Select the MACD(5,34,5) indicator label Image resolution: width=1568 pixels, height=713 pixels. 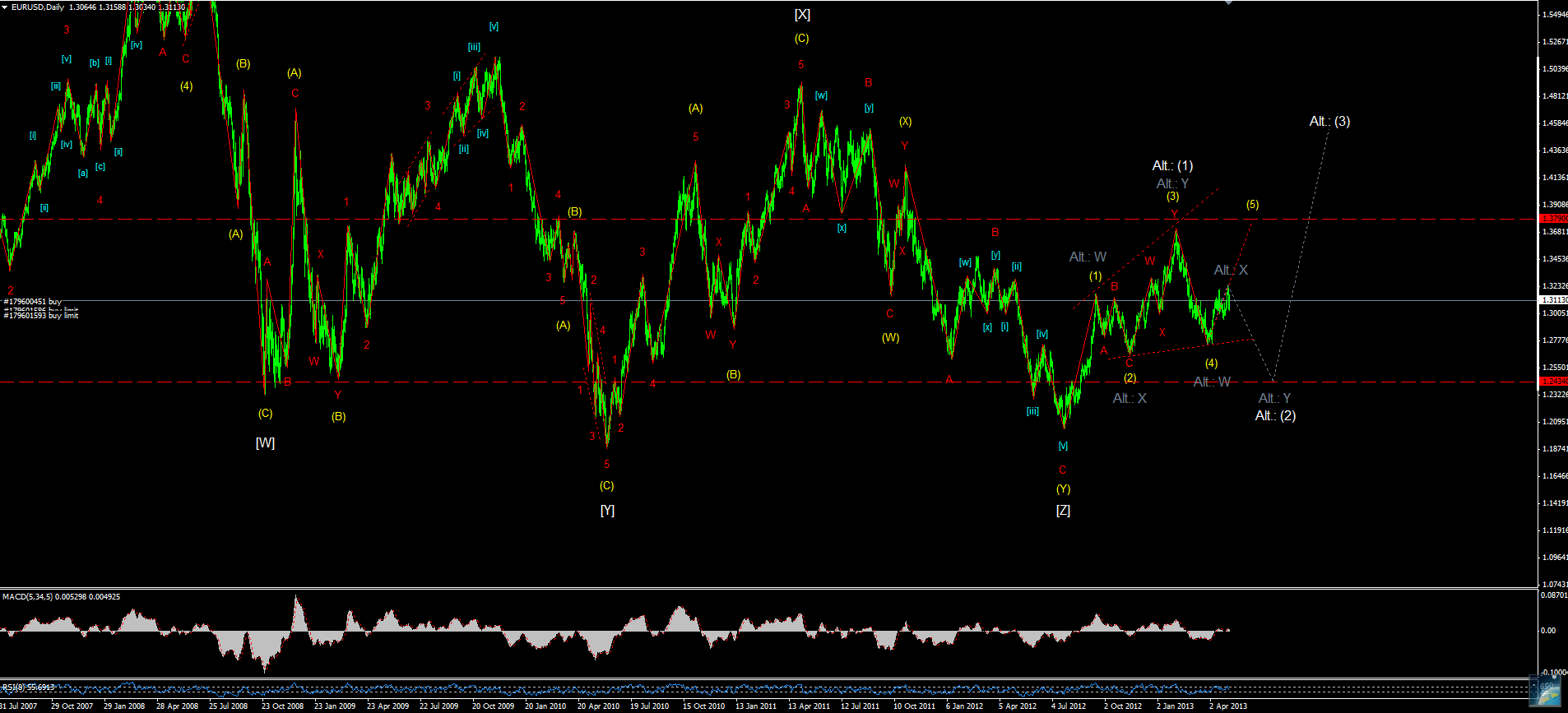pyautogui.click(x=27, y=596)
